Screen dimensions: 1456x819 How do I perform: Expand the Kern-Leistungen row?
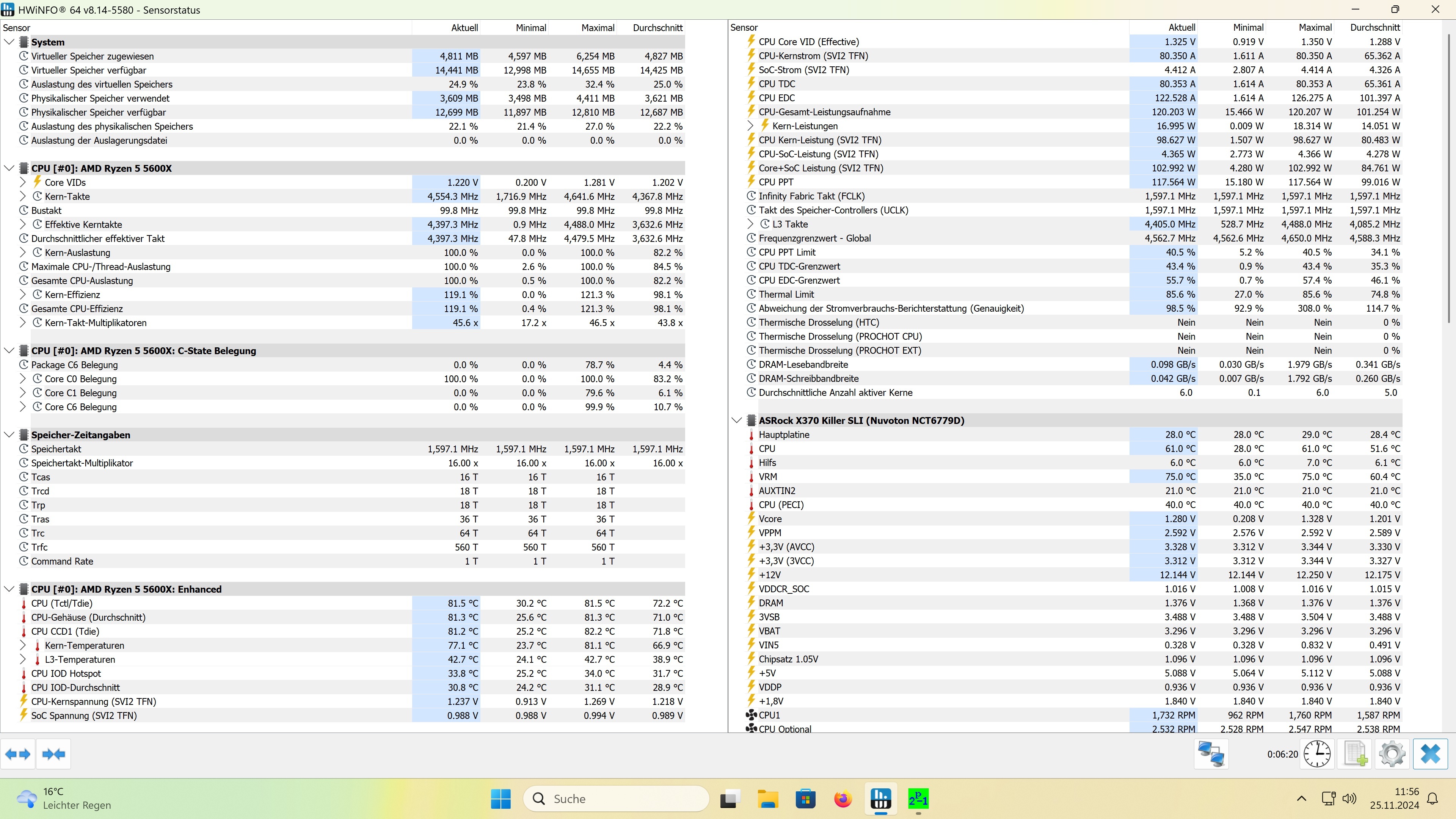point(751,126)
